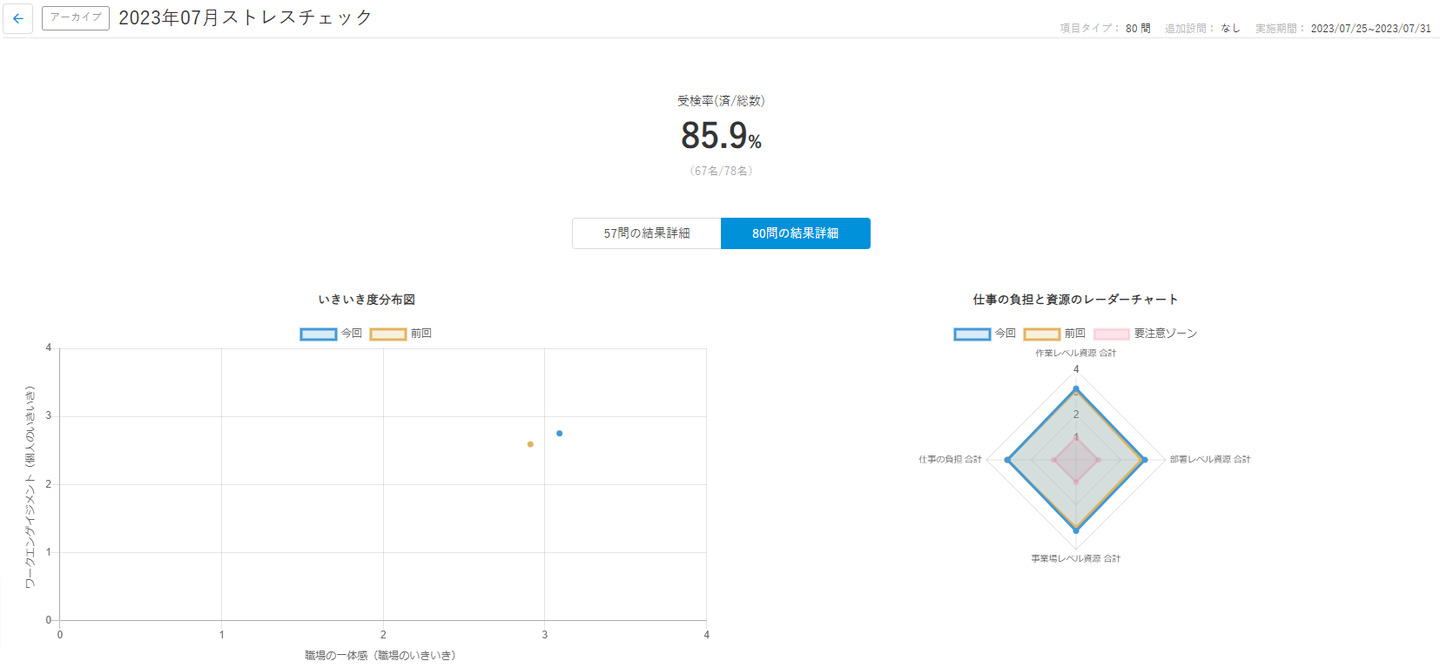Toggle 前回 legend in radar chart
Viewport: 1440px width, 668px height.
click(1055, 334)
